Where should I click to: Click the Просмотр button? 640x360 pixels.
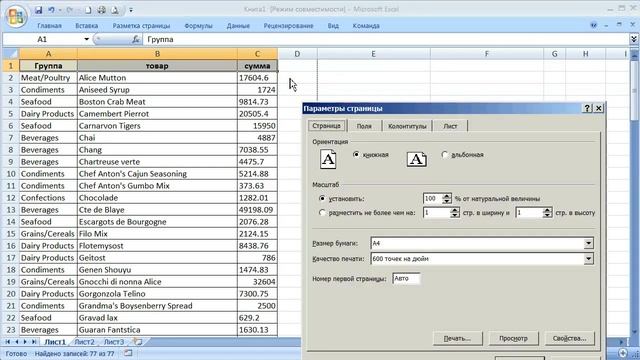pyautogui.click(x=513, y=338)
